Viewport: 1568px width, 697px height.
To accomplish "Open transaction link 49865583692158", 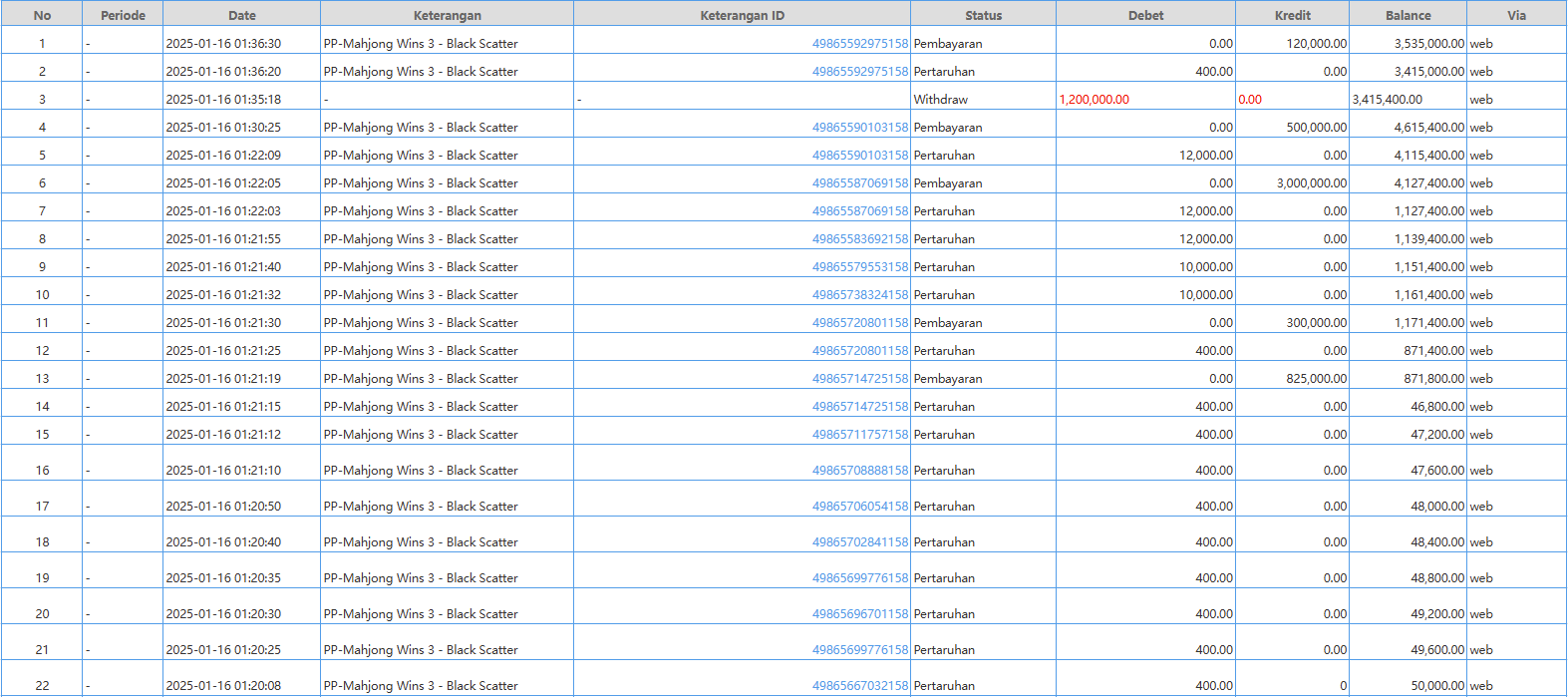I will pyautogui.click(x=859, y=239).
